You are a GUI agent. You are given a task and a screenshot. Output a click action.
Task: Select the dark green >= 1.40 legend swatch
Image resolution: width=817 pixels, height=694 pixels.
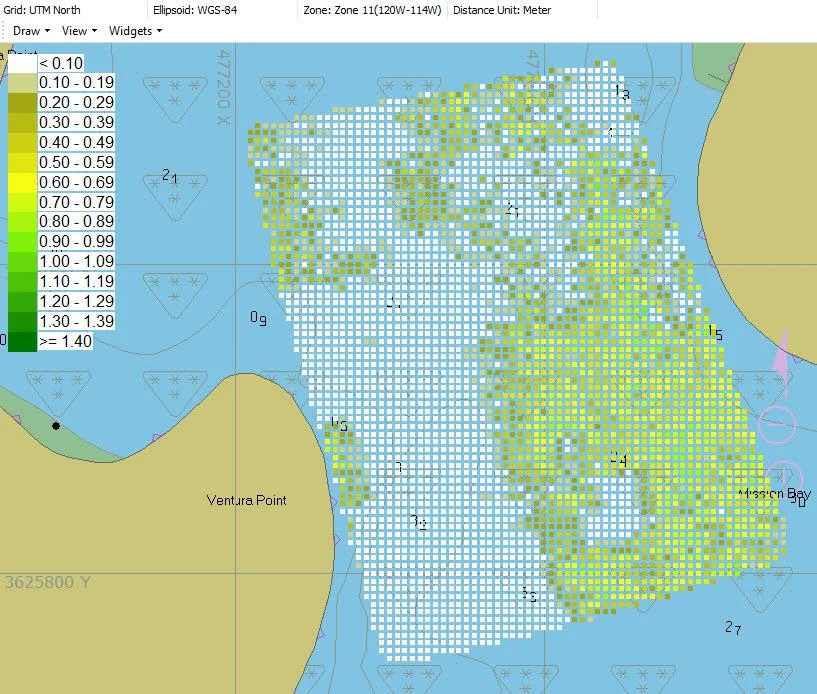(x=22, y=341)
